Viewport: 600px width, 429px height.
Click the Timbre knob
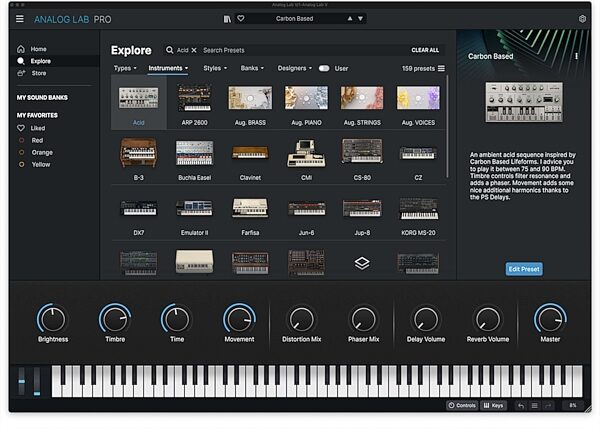click(x=115, y=319)
